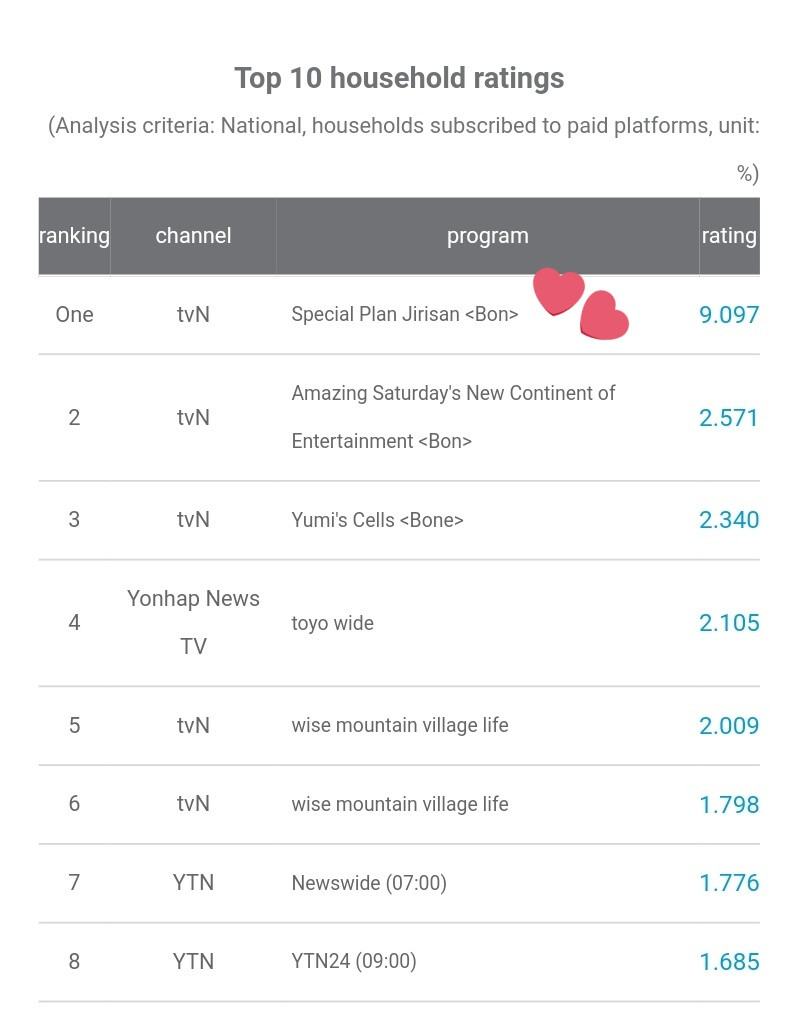Open the 1.776 rating link
Image resolution: width=797 pixels, height=1013 pixels.
coord(729,882)
